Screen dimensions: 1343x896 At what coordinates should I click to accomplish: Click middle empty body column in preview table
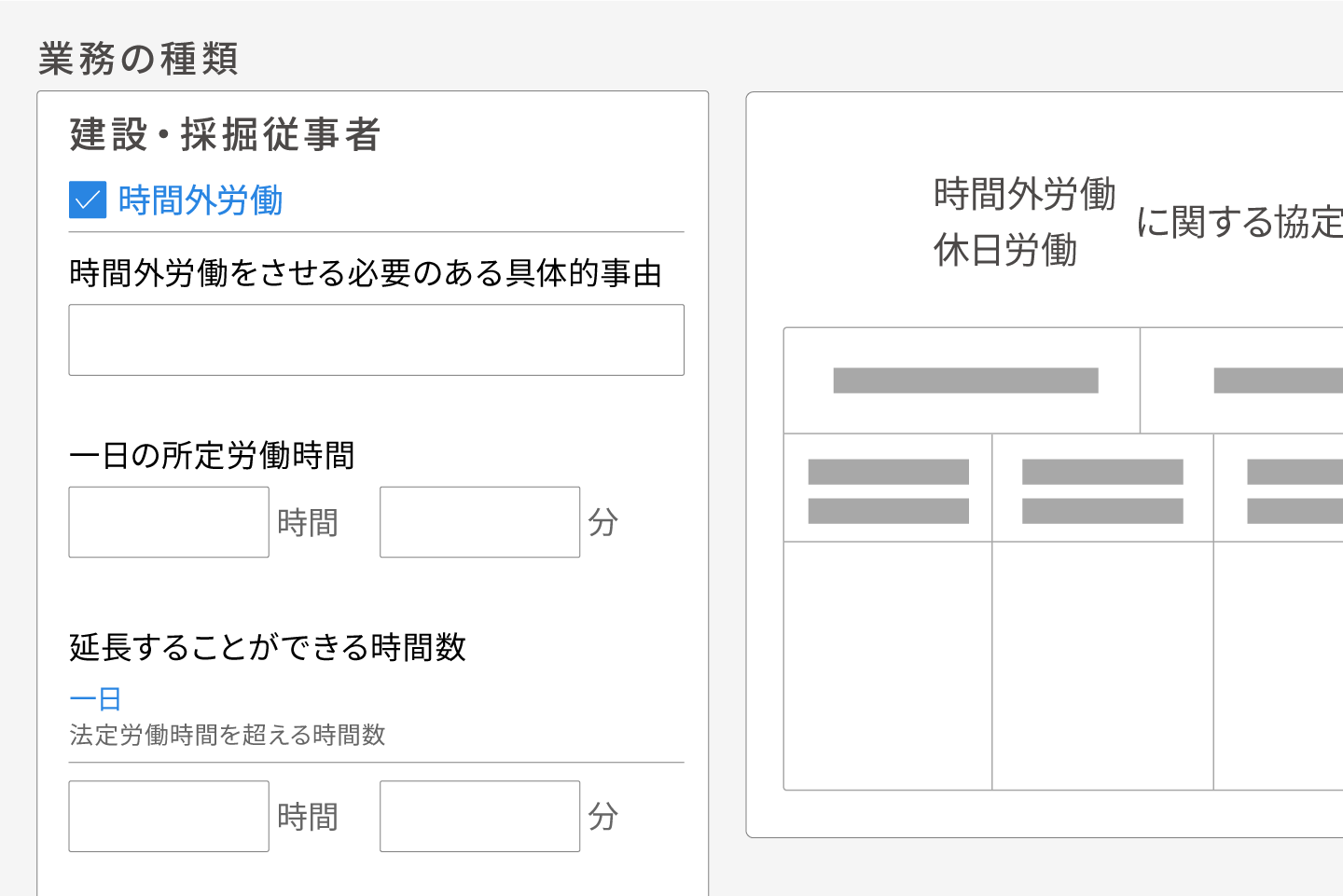click(1102, 666)
